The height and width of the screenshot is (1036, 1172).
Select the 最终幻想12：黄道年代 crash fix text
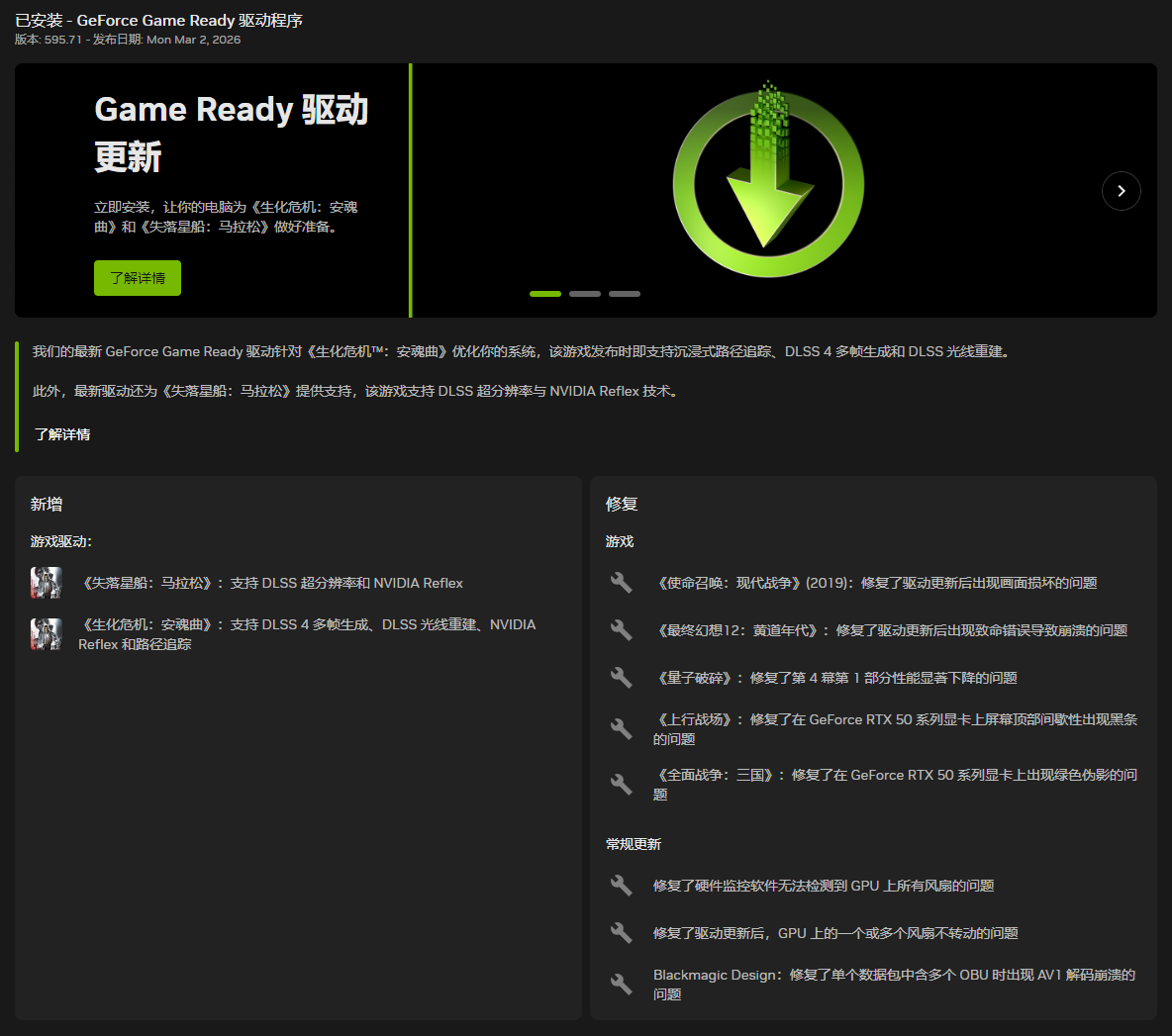tap(890, 630)
